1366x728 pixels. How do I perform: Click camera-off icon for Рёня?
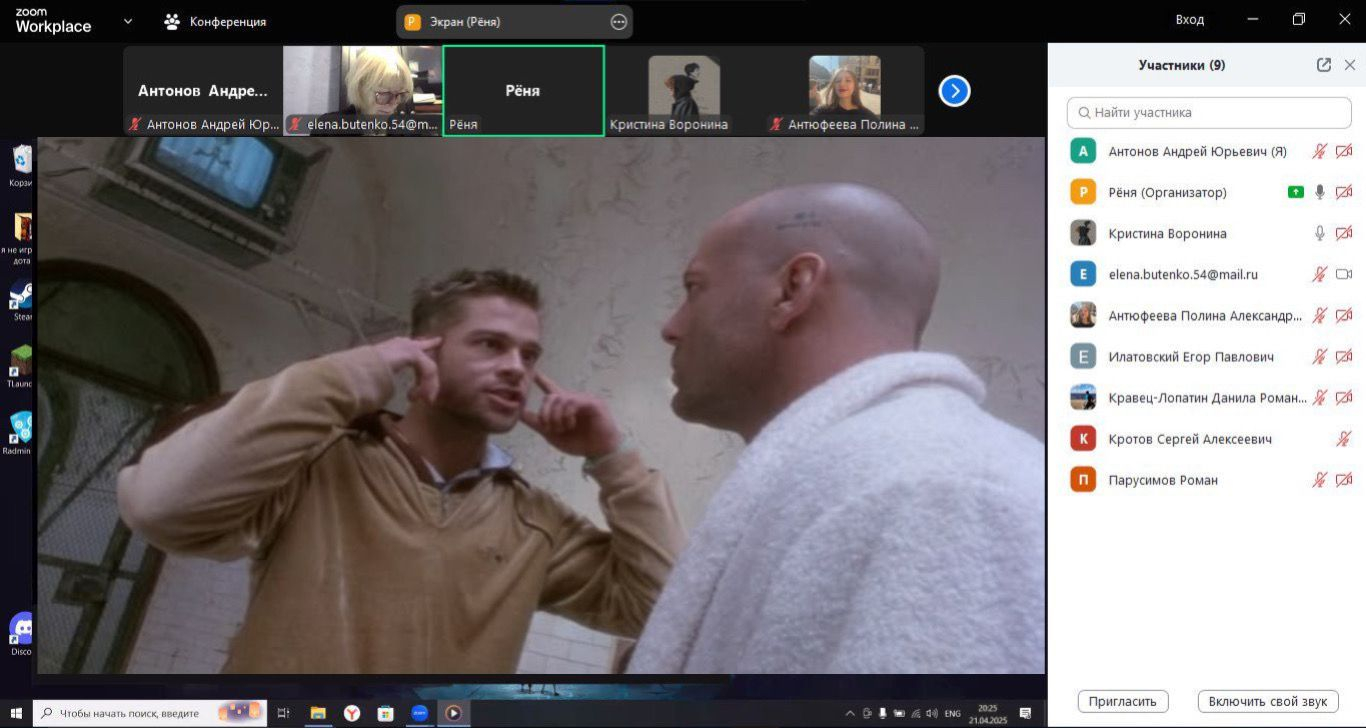(1344, 192)
